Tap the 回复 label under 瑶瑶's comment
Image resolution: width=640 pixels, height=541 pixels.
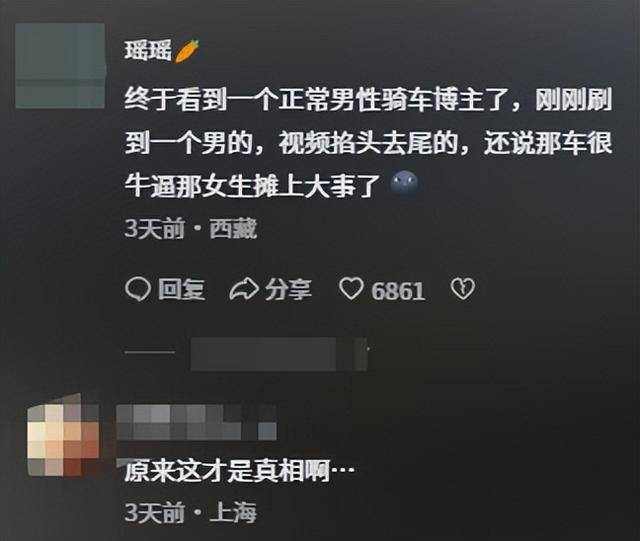[182, 290]
